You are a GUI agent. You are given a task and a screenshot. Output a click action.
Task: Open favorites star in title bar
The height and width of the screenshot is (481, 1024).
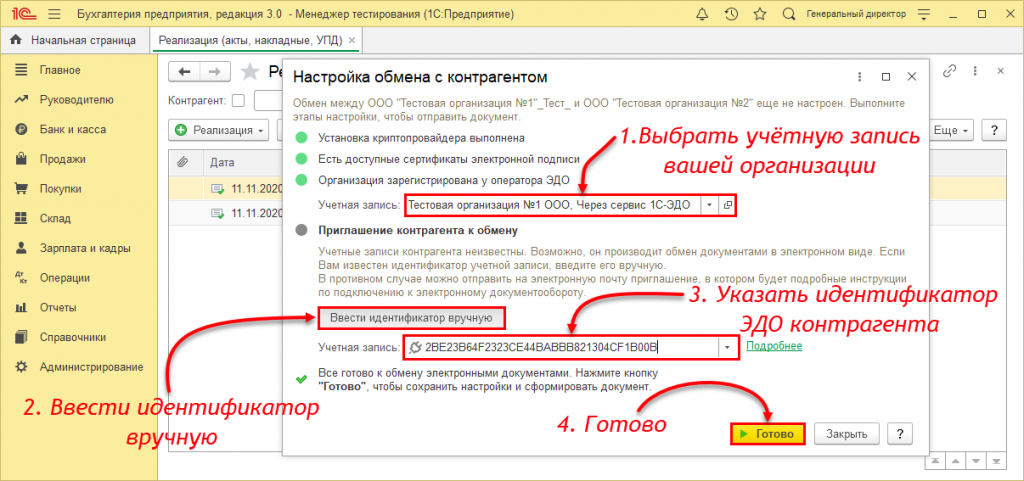(x=760, y=14)
